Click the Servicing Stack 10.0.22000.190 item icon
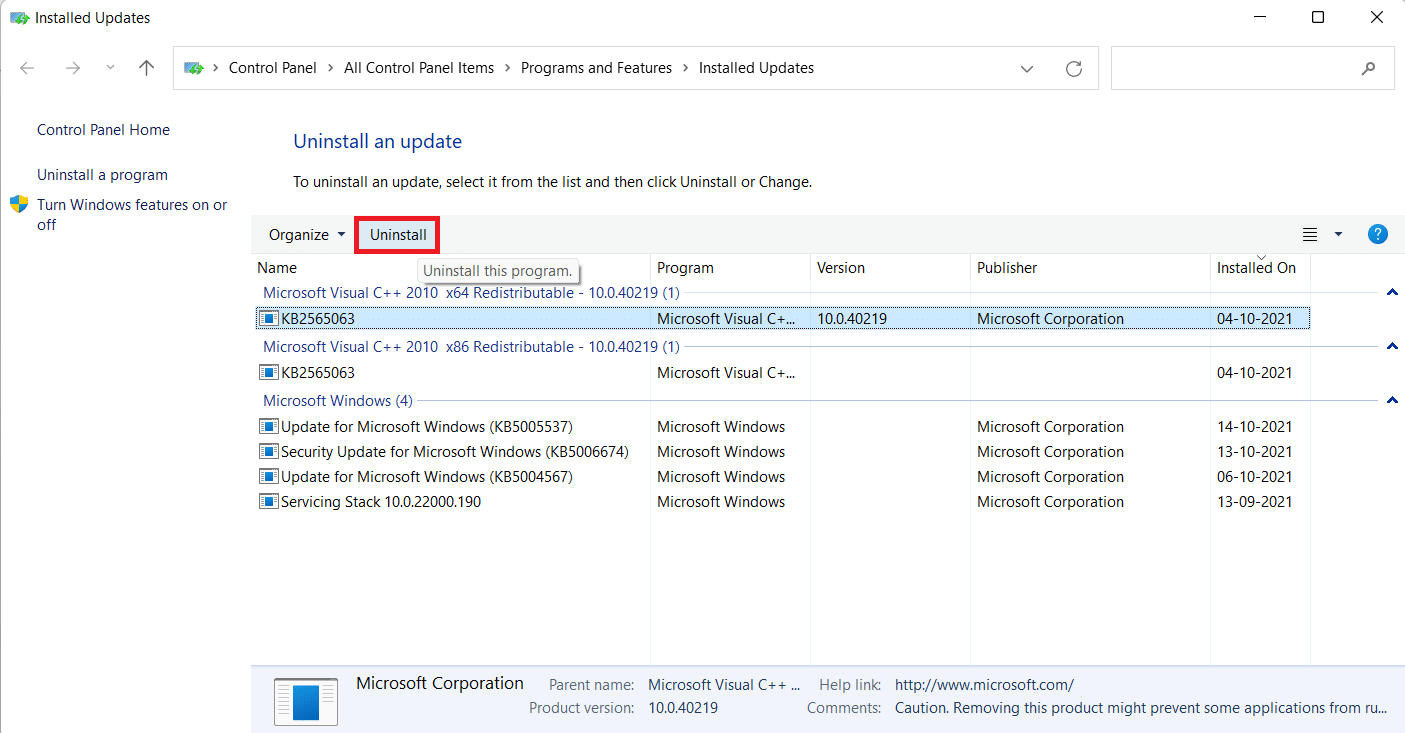The width and height of the screenshot is (1405, 733). (x=268, y=502)
